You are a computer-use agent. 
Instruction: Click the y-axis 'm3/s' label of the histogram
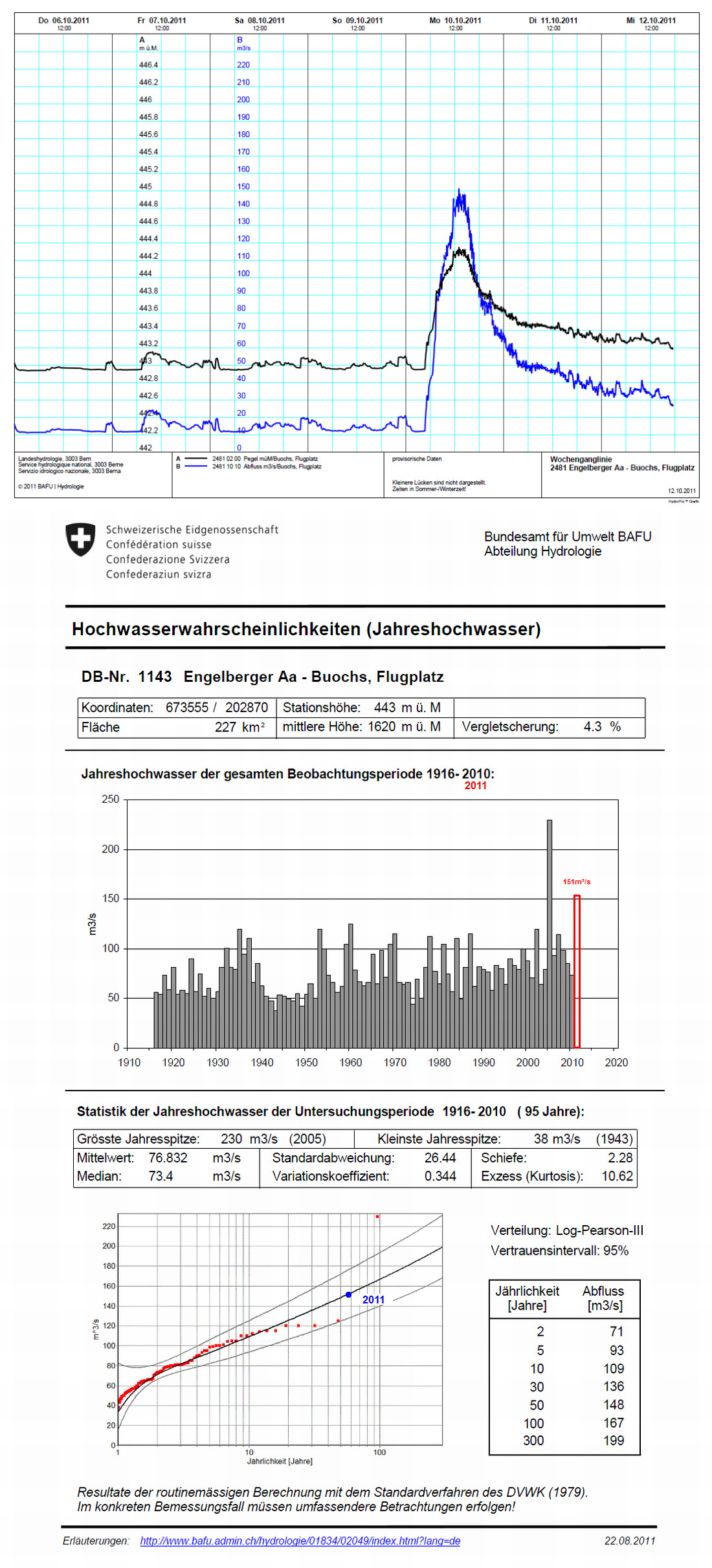(x=92, y=924)
